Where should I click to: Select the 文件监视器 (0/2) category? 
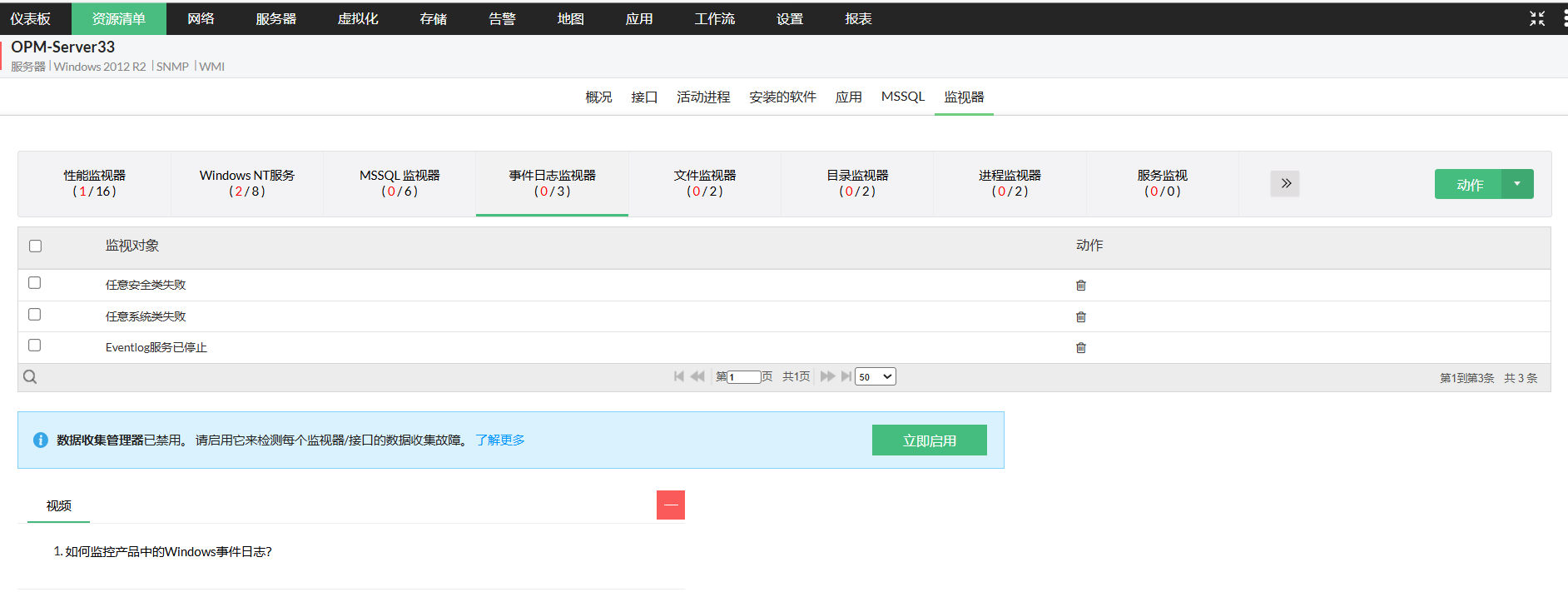pyautogui.click(x=705, y=183)
